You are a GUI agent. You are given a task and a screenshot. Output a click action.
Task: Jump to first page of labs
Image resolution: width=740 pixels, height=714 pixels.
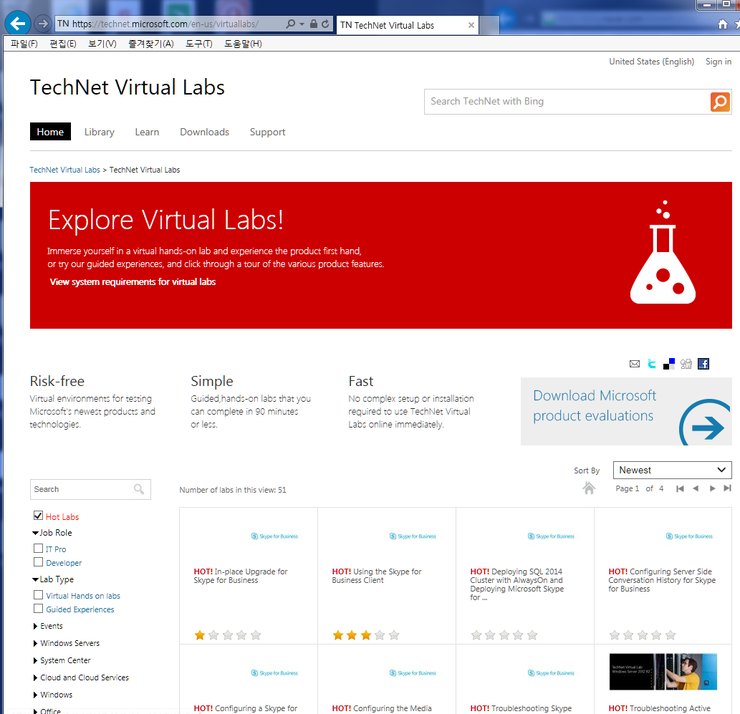pos(680,488)
